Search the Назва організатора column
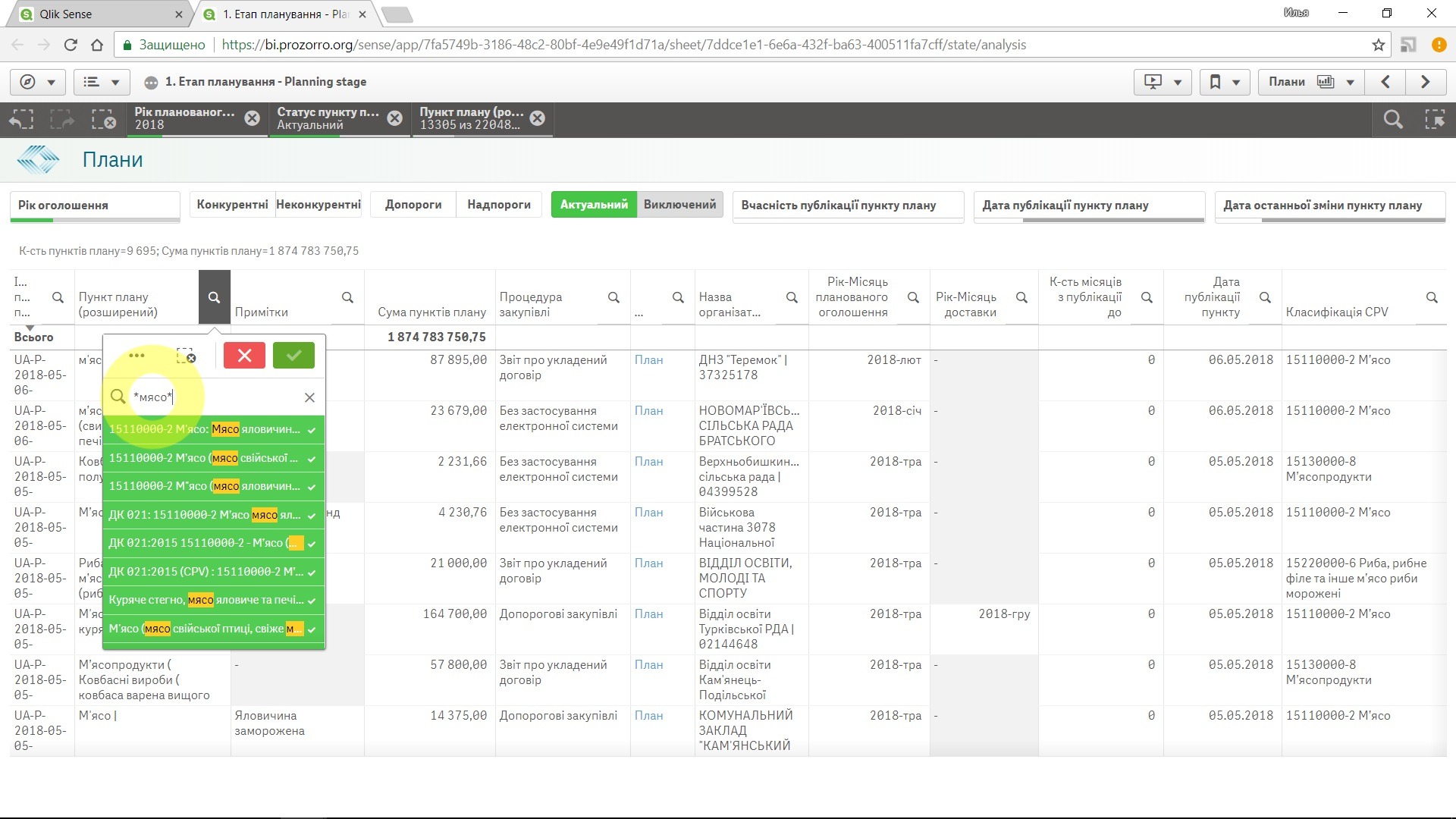This screenshot has height=819, width=1456. click(x=792, y=297)
